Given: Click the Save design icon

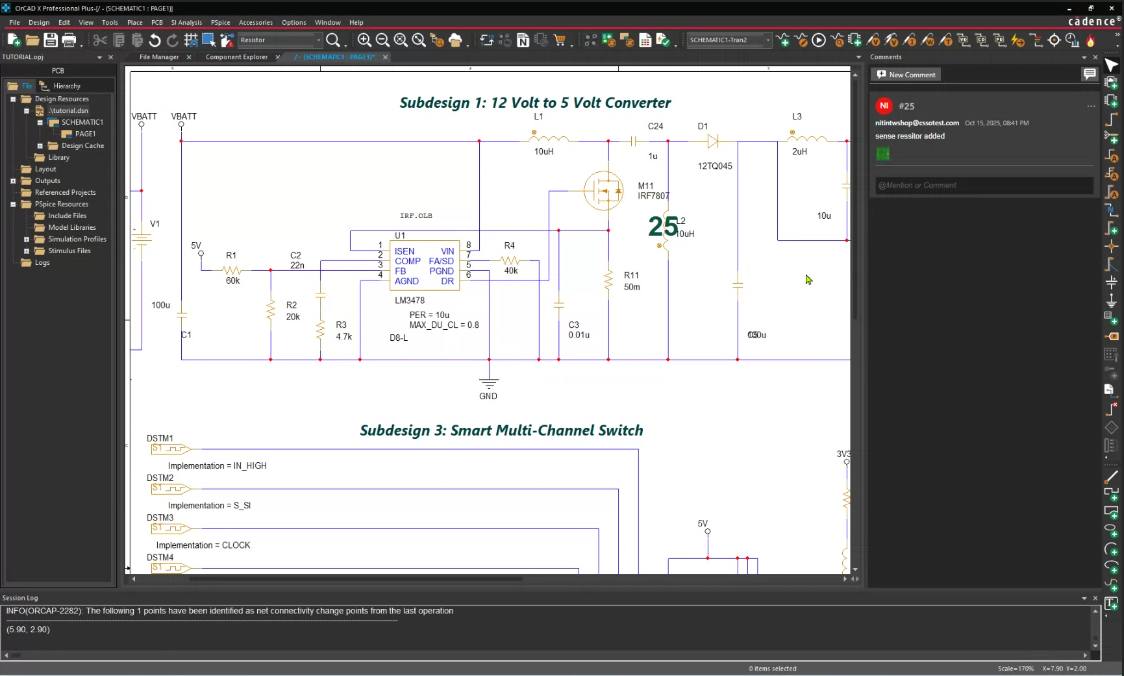Looking at the screenshot, I should pyautogui.click(x=50, y=40).
